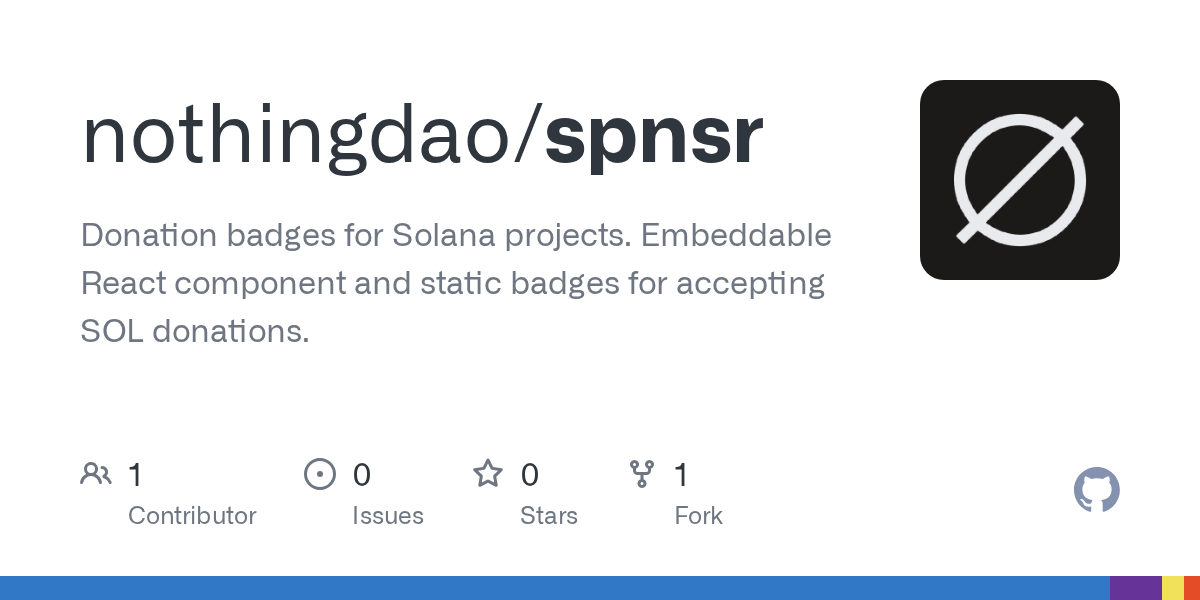Click the yellow language bar segment
This screenshot has width=1200, height=600.
pos(1173,588)
